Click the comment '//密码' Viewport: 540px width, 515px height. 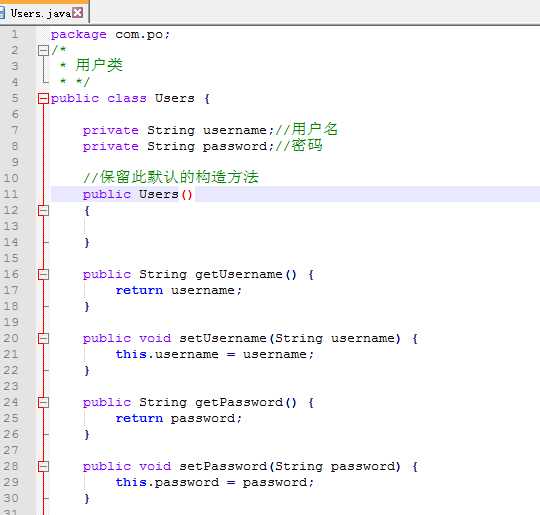coord(299,145)
